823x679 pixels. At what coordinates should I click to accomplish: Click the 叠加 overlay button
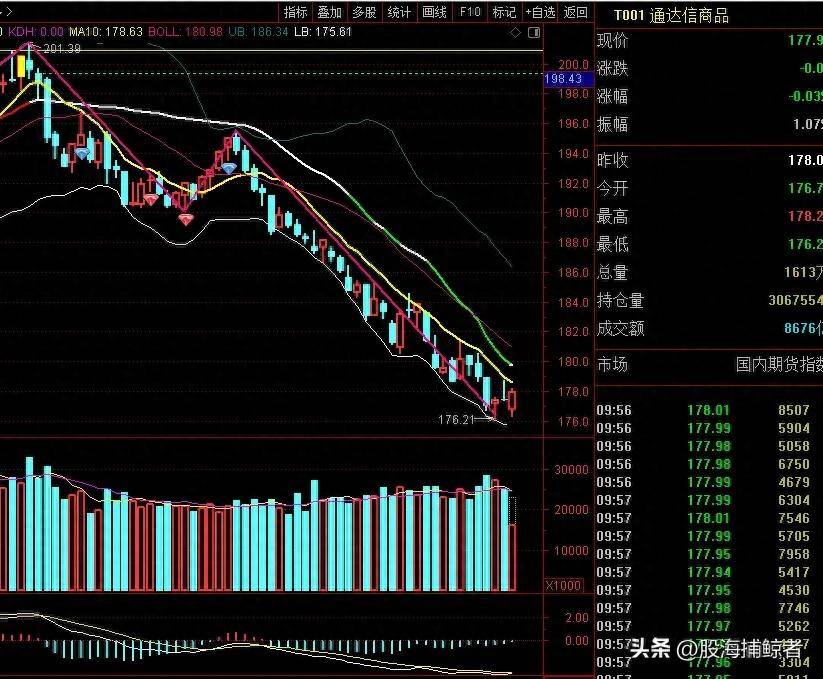[330, 12]
